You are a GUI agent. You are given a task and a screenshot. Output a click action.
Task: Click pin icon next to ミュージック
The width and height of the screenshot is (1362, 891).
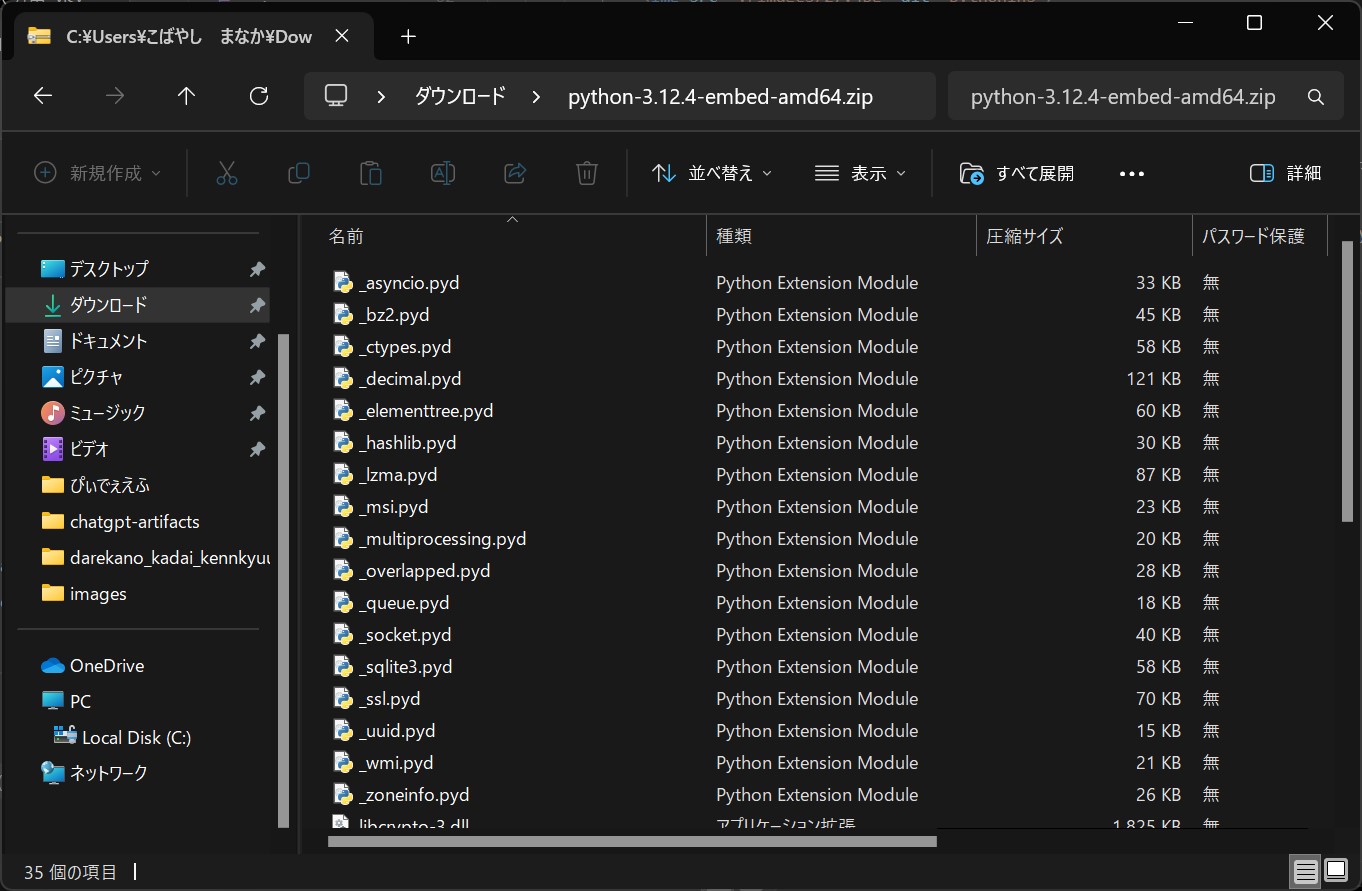(x=257, y=413)
